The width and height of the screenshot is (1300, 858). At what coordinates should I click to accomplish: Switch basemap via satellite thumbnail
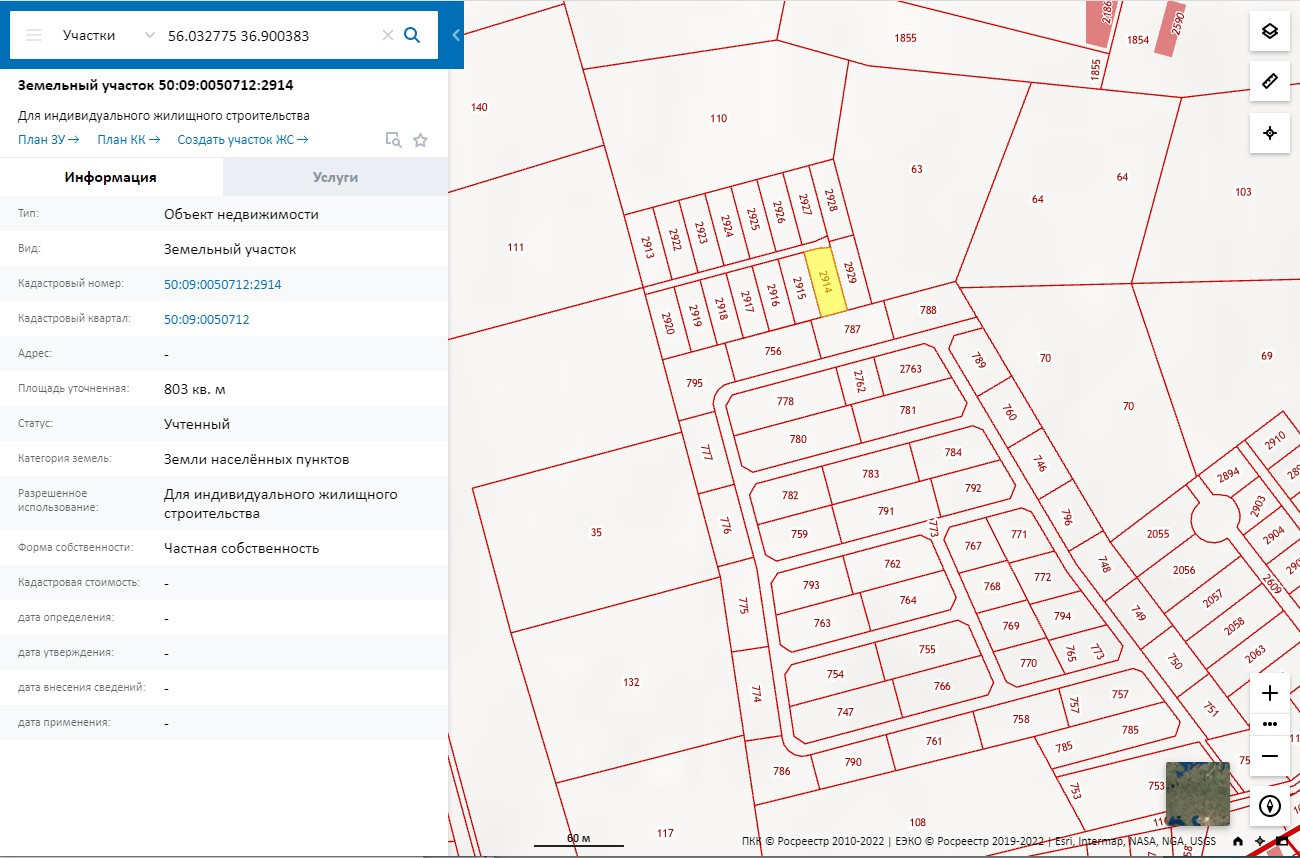click(x=1198, y=794)
